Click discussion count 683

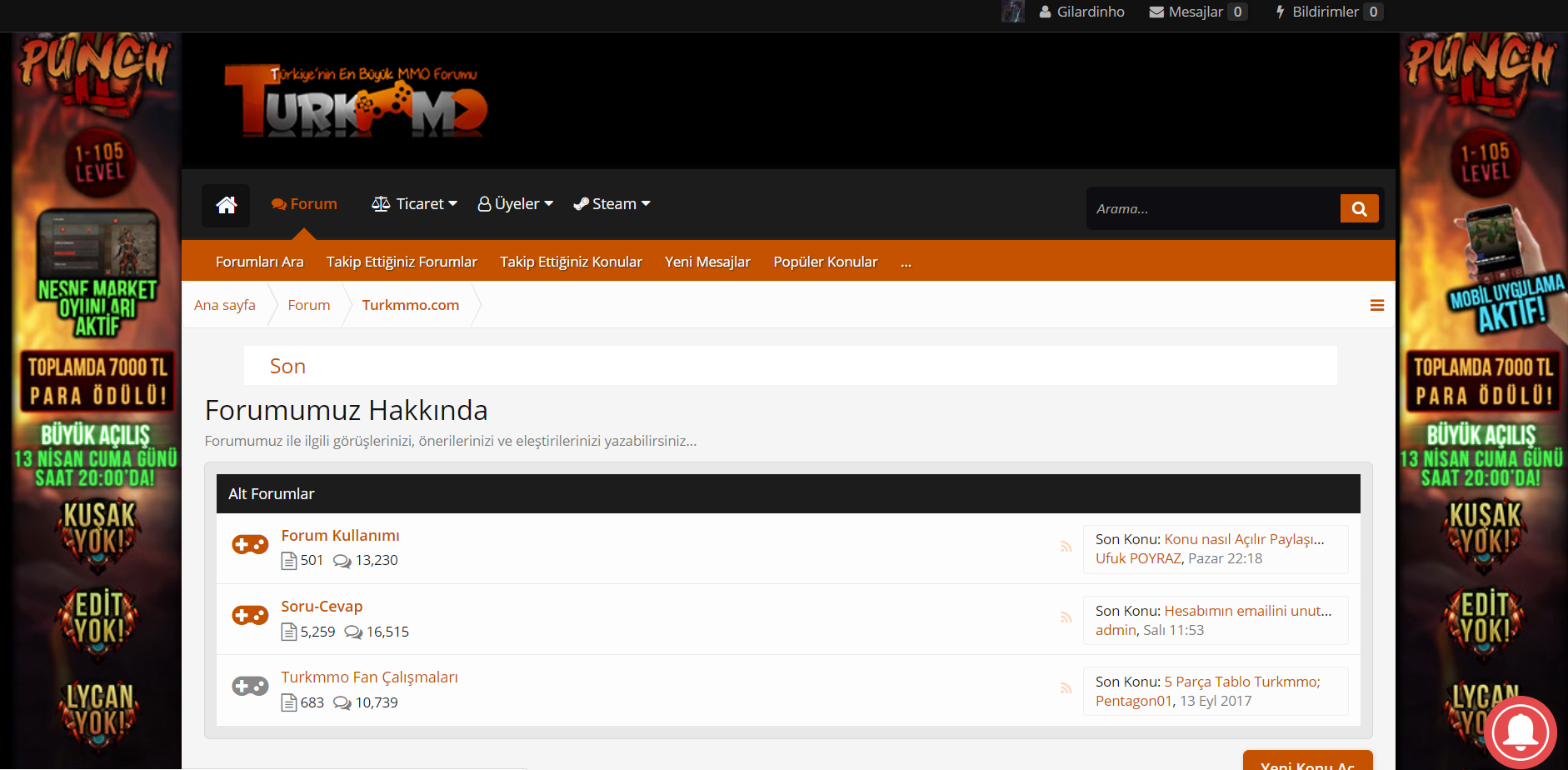point(312,702)
